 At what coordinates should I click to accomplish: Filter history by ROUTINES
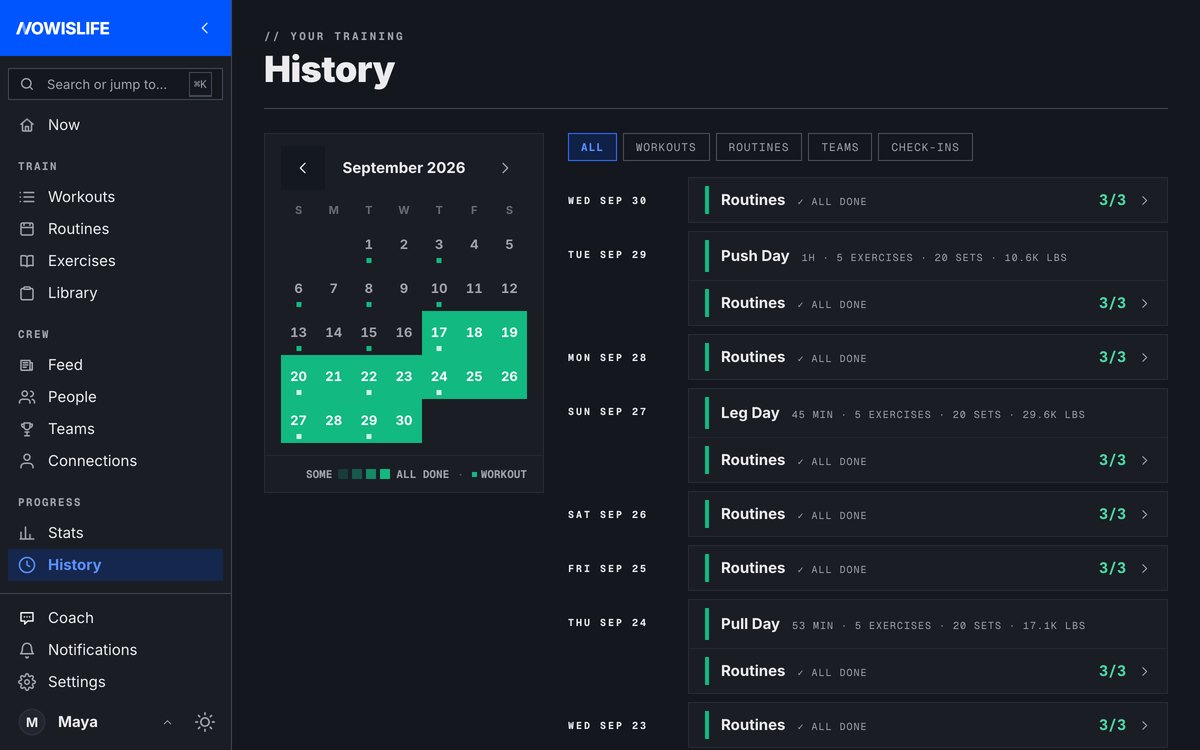pyautogui.click(x=759, y=147)
